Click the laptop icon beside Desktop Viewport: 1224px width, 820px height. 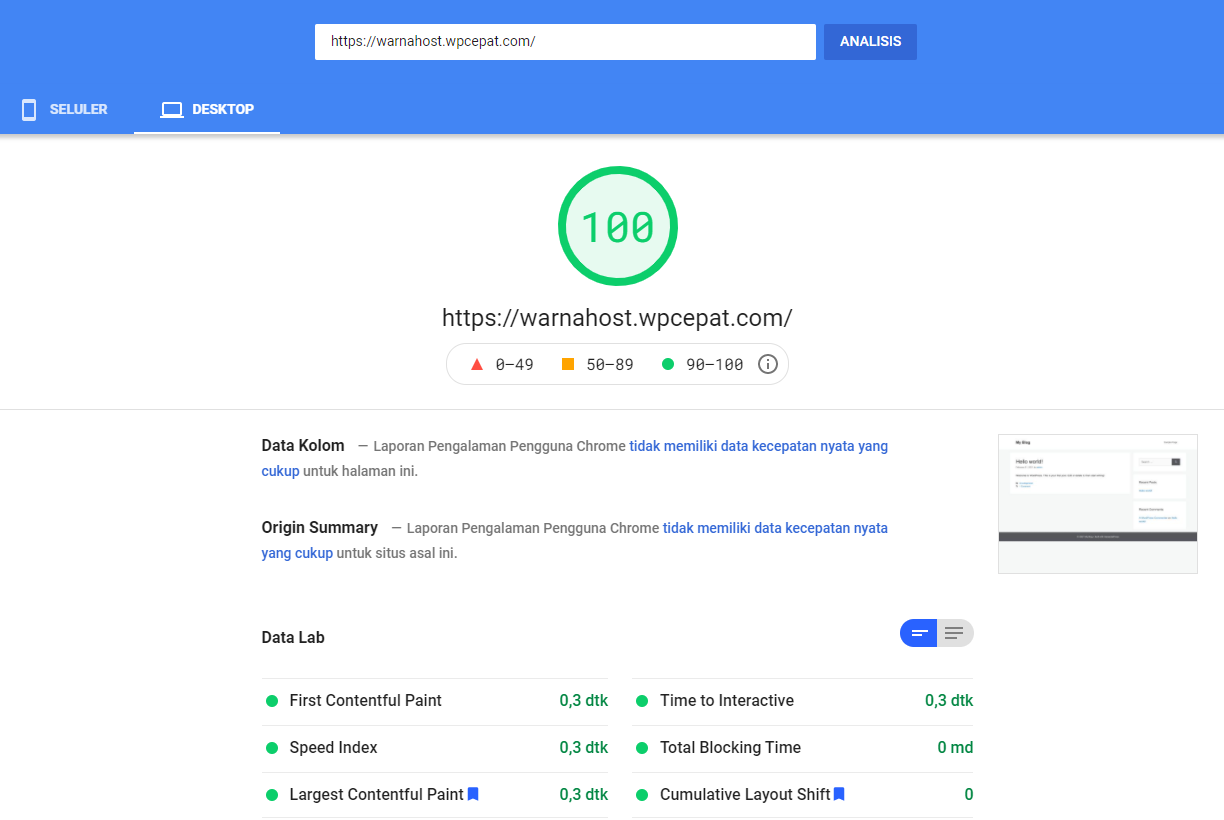pyautogui.click(x=172, y=110)
